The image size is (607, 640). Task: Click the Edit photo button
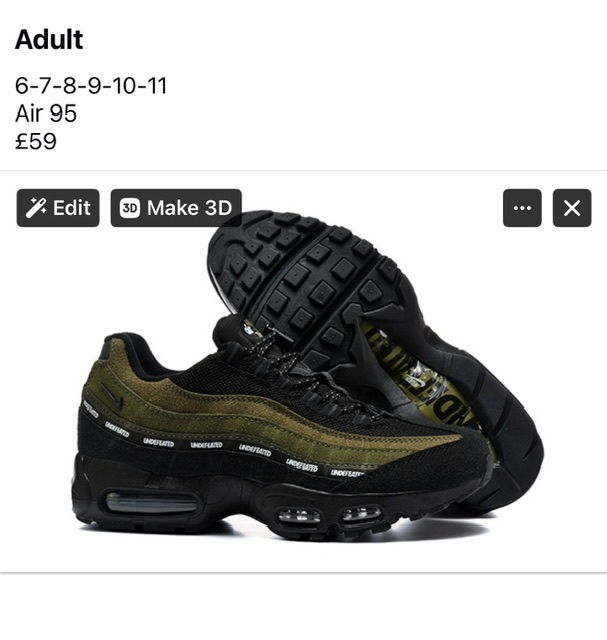[x=58, y=208]
